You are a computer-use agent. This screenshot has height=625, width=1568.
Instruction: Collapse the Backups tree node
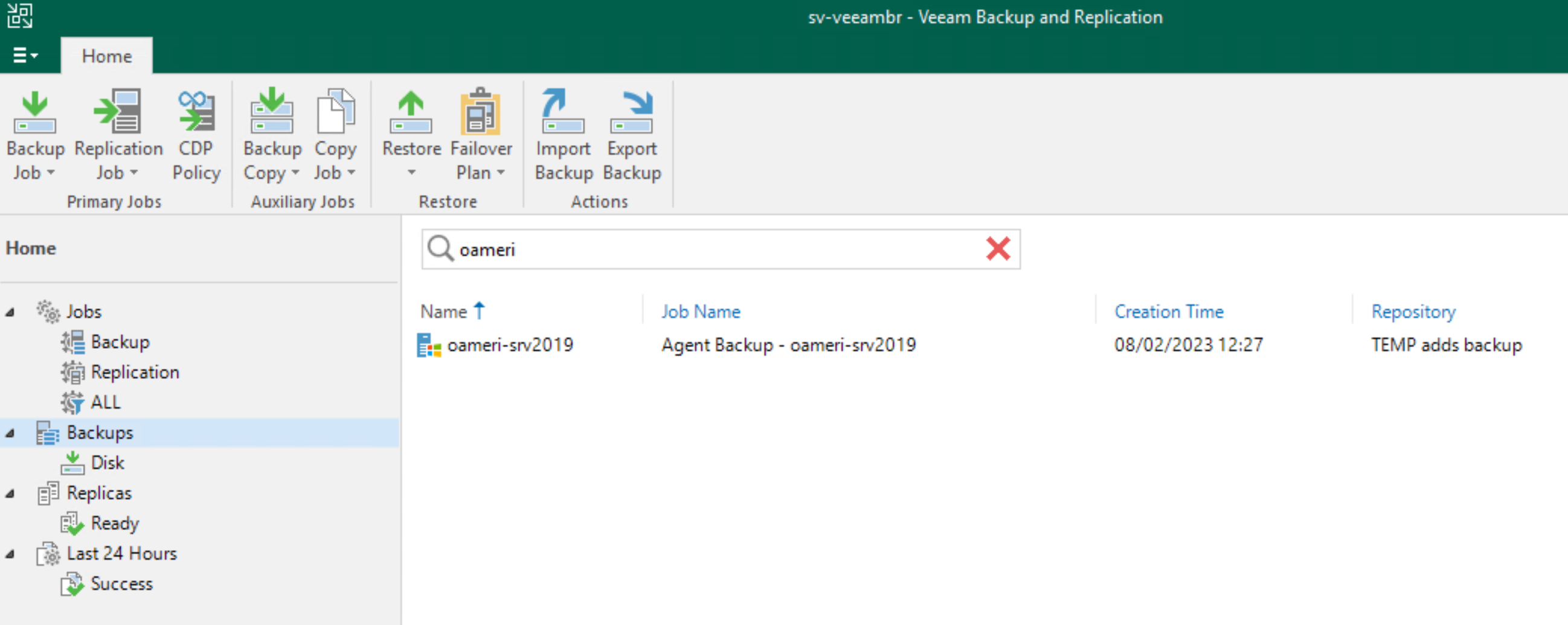[x=10, y=434]
